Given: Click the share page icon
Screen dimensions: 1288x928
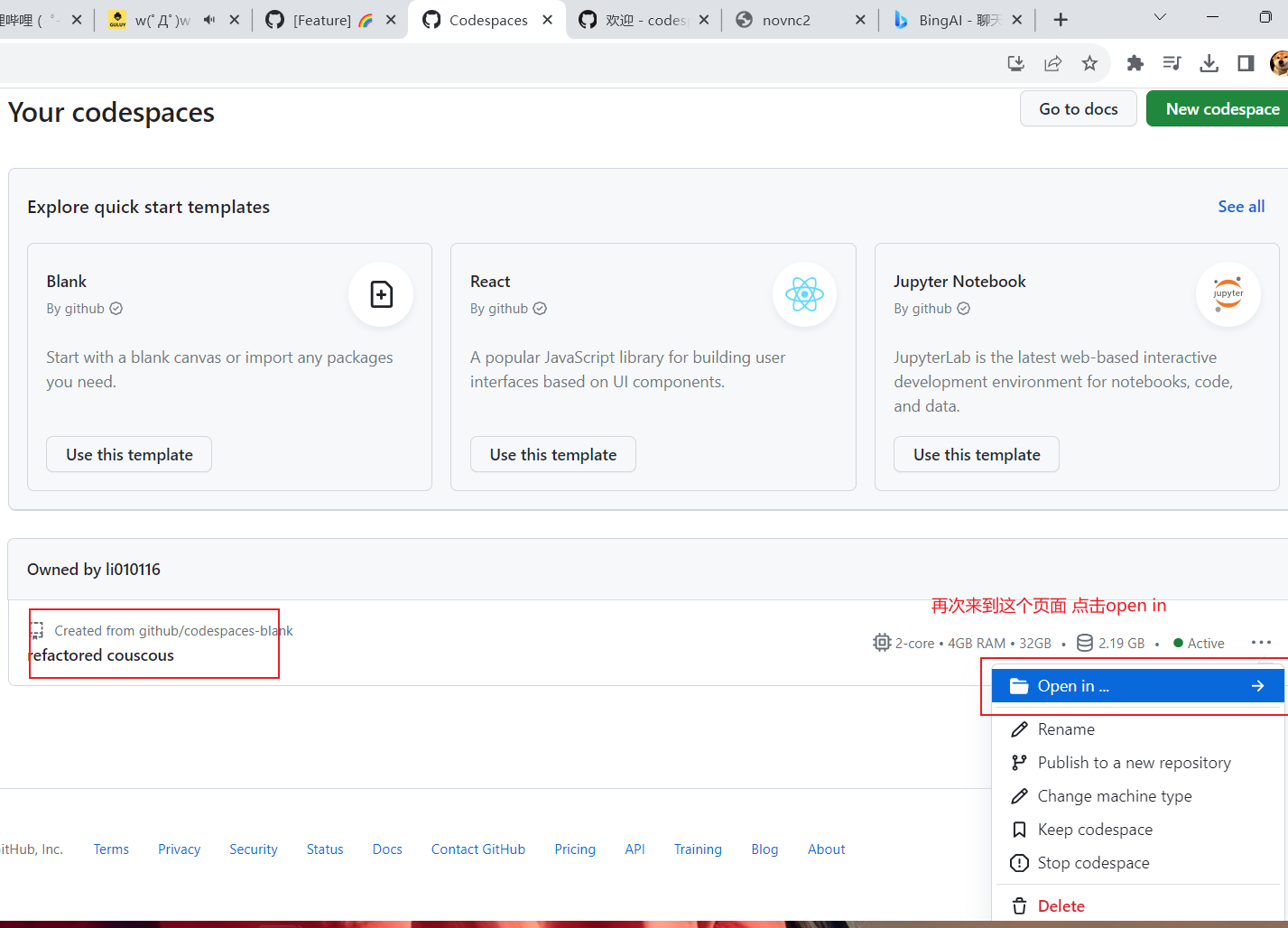Looking at the screenshot, I should pyautogui.click(x=1052, y=63).
